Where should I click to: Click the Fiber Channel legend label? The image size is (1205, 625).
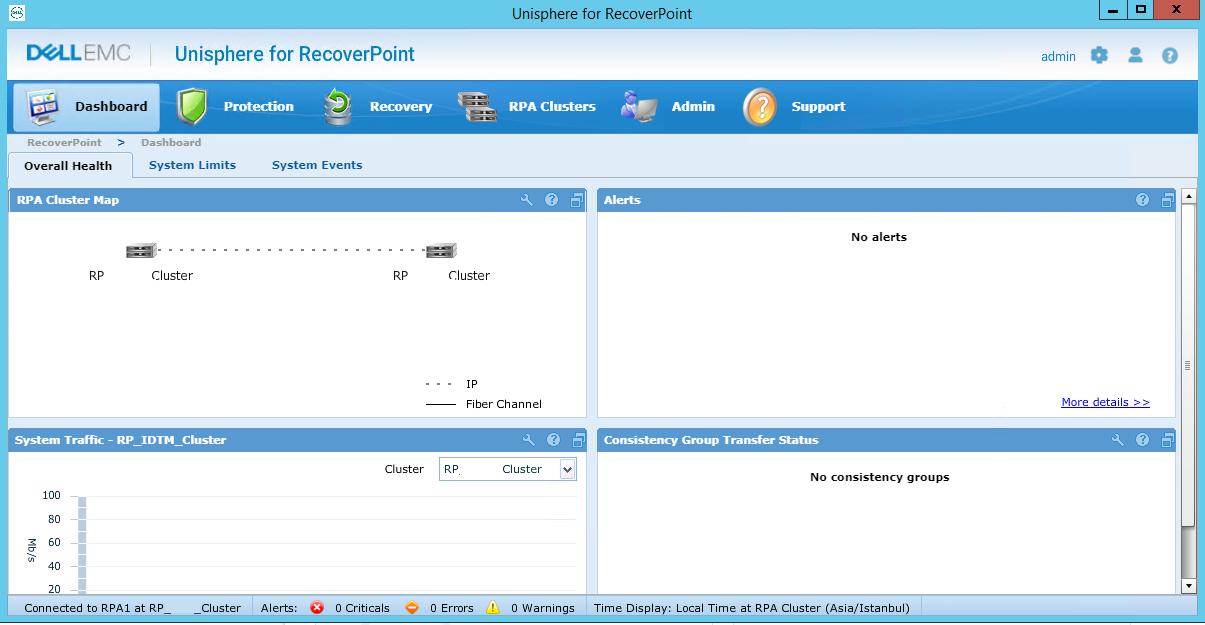pyautogui.click(x=504, y=404)
